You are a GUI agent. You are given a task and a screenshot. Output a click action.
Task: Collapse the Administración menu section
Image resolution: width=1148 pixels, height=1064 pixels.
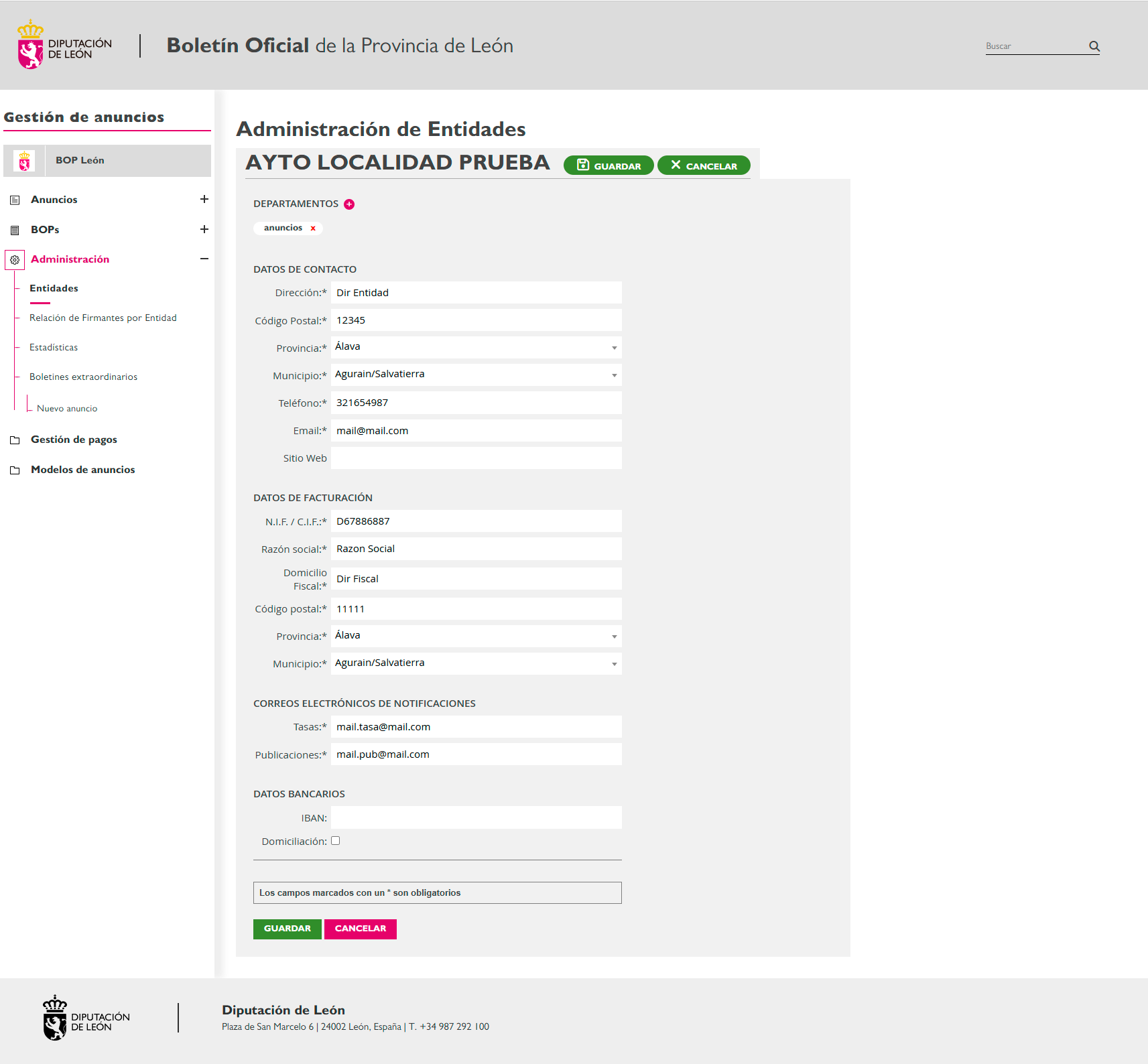204,259
